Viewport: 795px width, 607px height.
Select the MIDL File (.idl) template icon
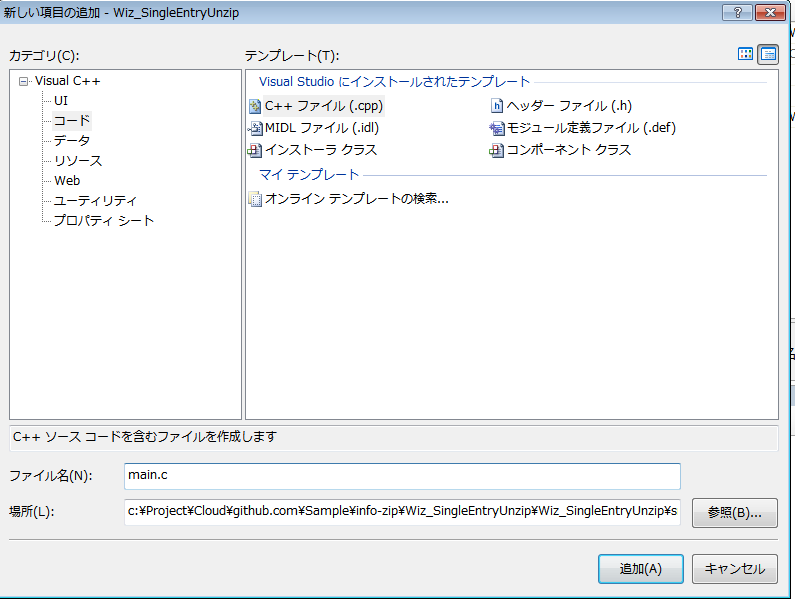click(255, 128)
